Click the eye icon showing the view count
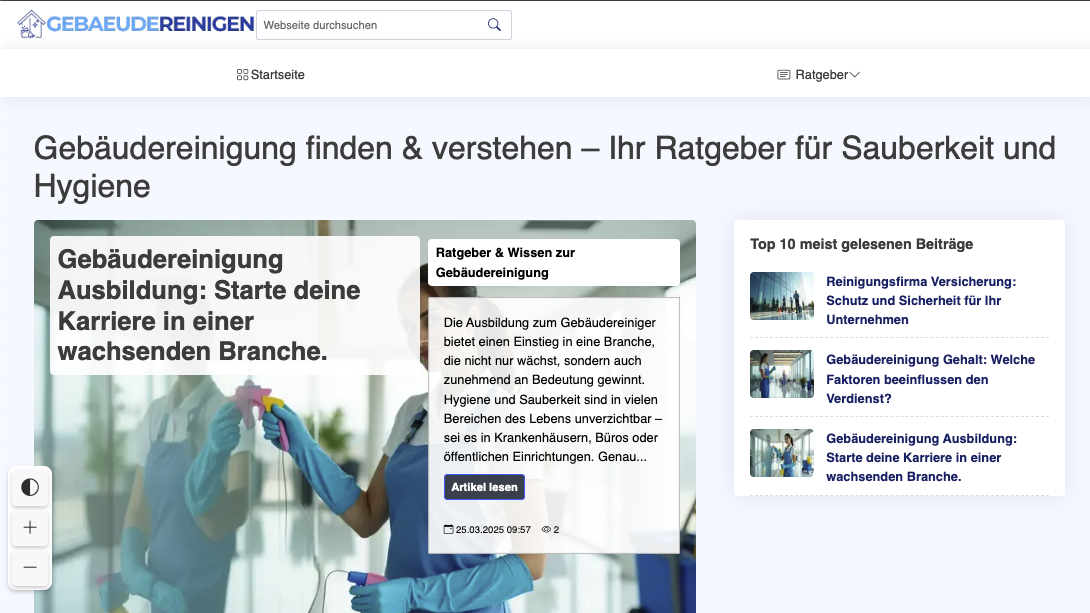This screenshot has width=1090, height=613. [x=545, y=530]
